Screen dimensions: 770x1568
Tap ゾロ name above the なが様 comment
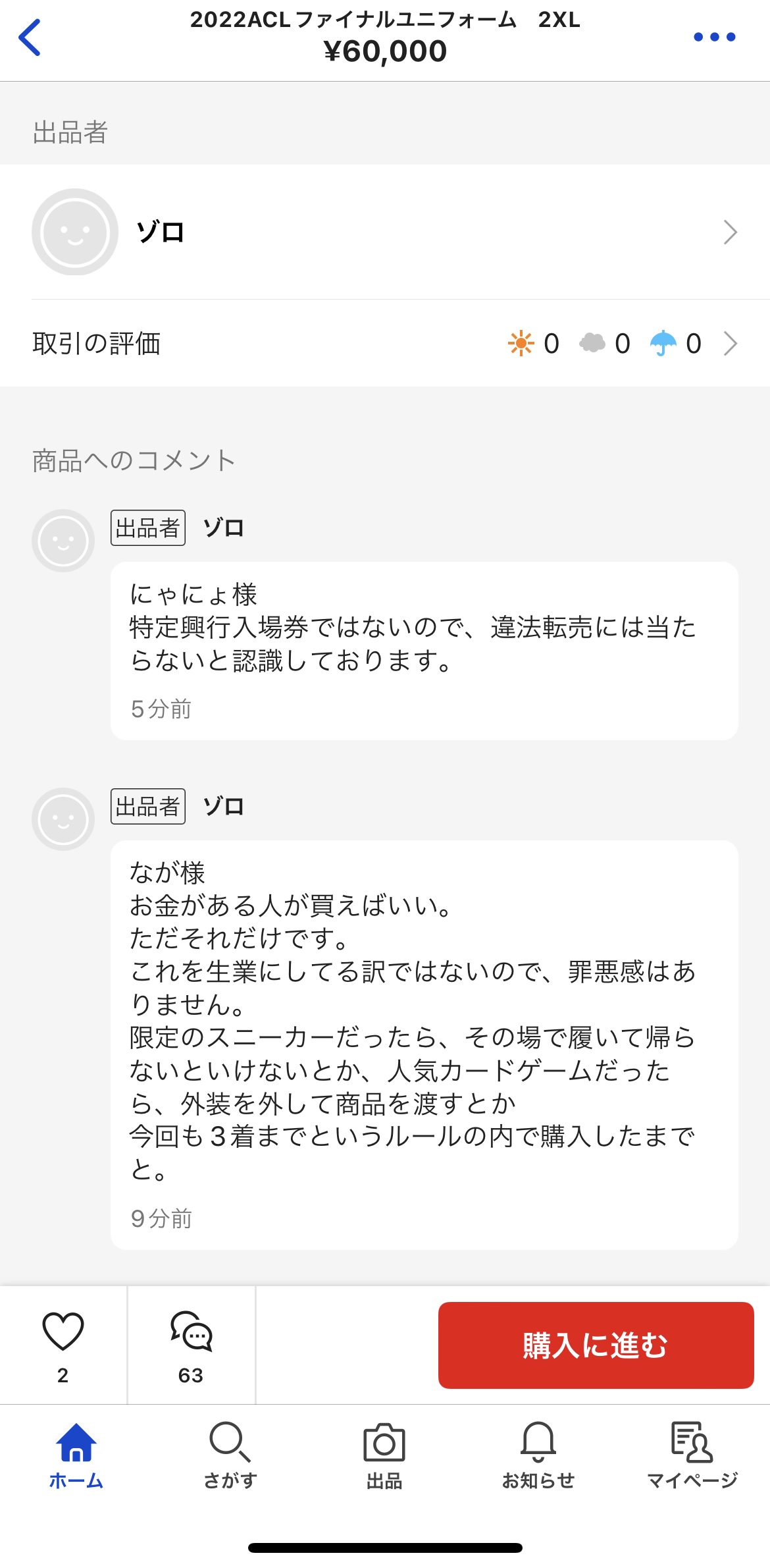(224, 807)
